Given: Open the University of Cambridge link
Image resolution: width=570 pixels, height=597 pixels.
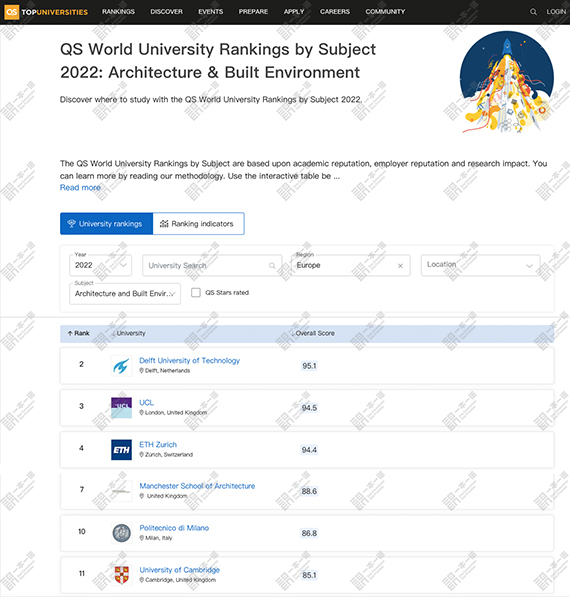Looking at the screenshot, I should point(180,570).
